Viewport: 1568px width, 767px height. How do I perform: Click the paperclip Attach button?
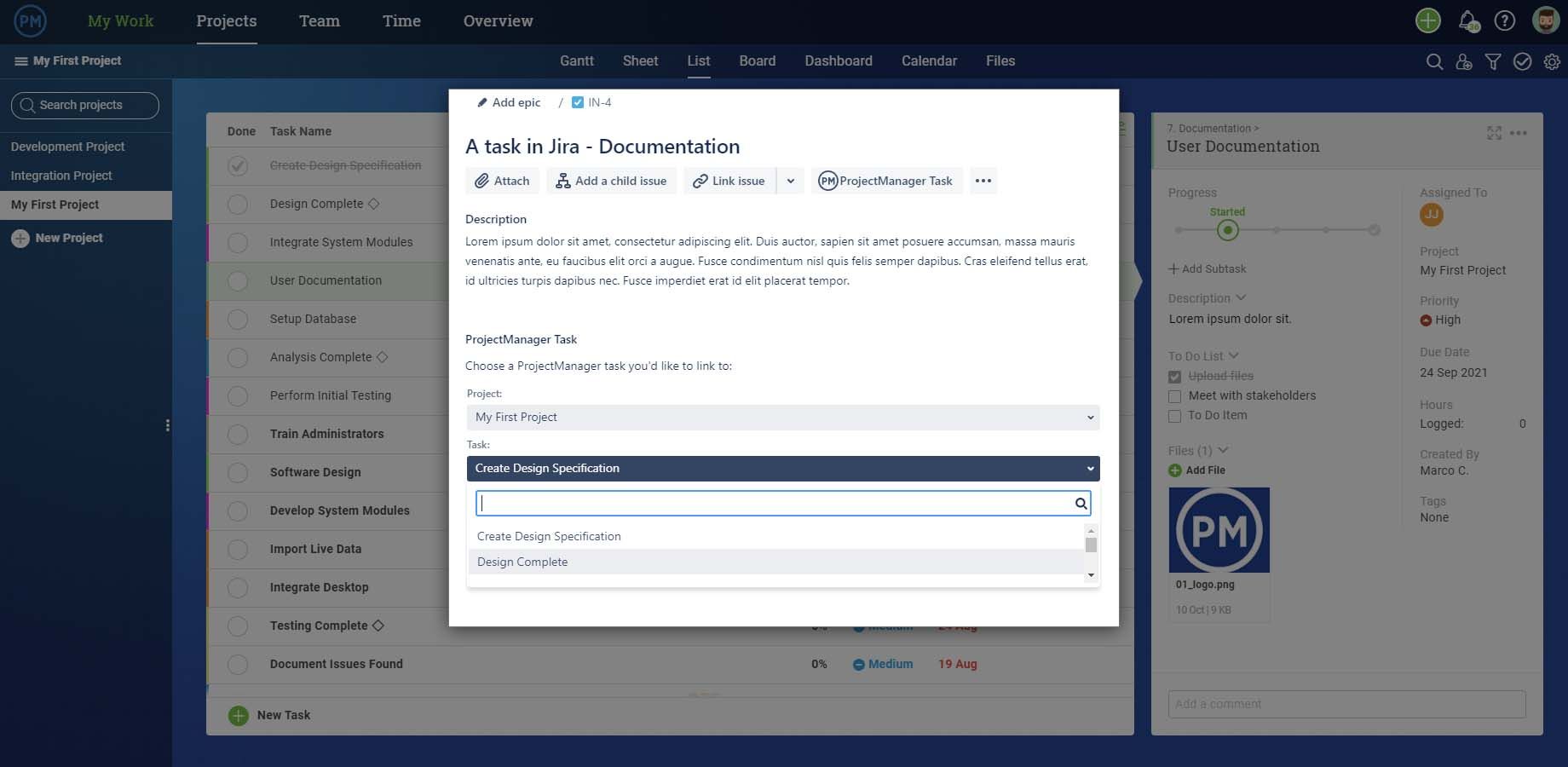[503, 181]
